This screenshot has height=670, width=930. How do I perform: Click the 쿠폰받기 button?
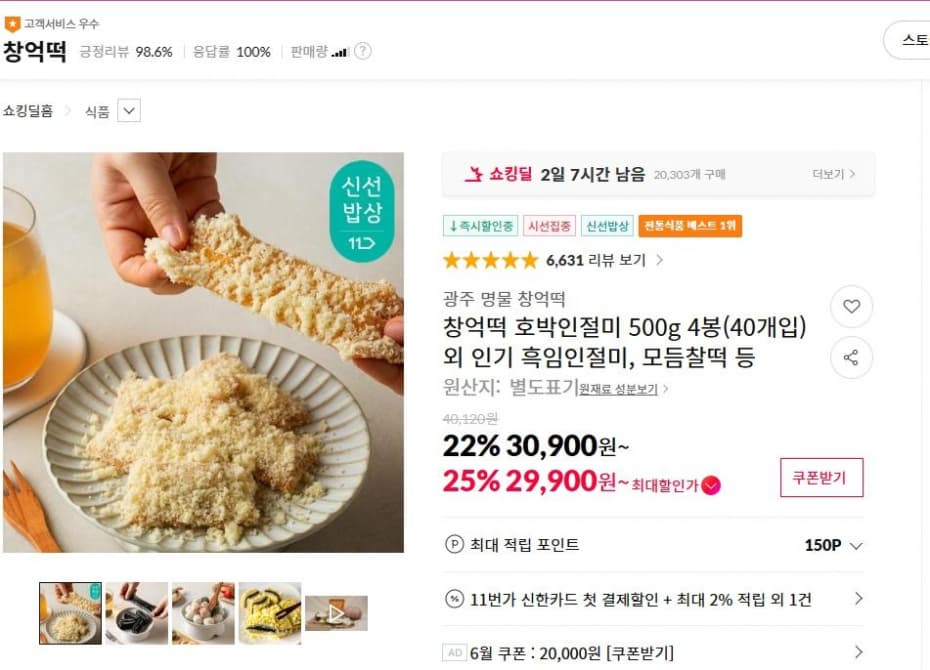[x=821, y=479]
